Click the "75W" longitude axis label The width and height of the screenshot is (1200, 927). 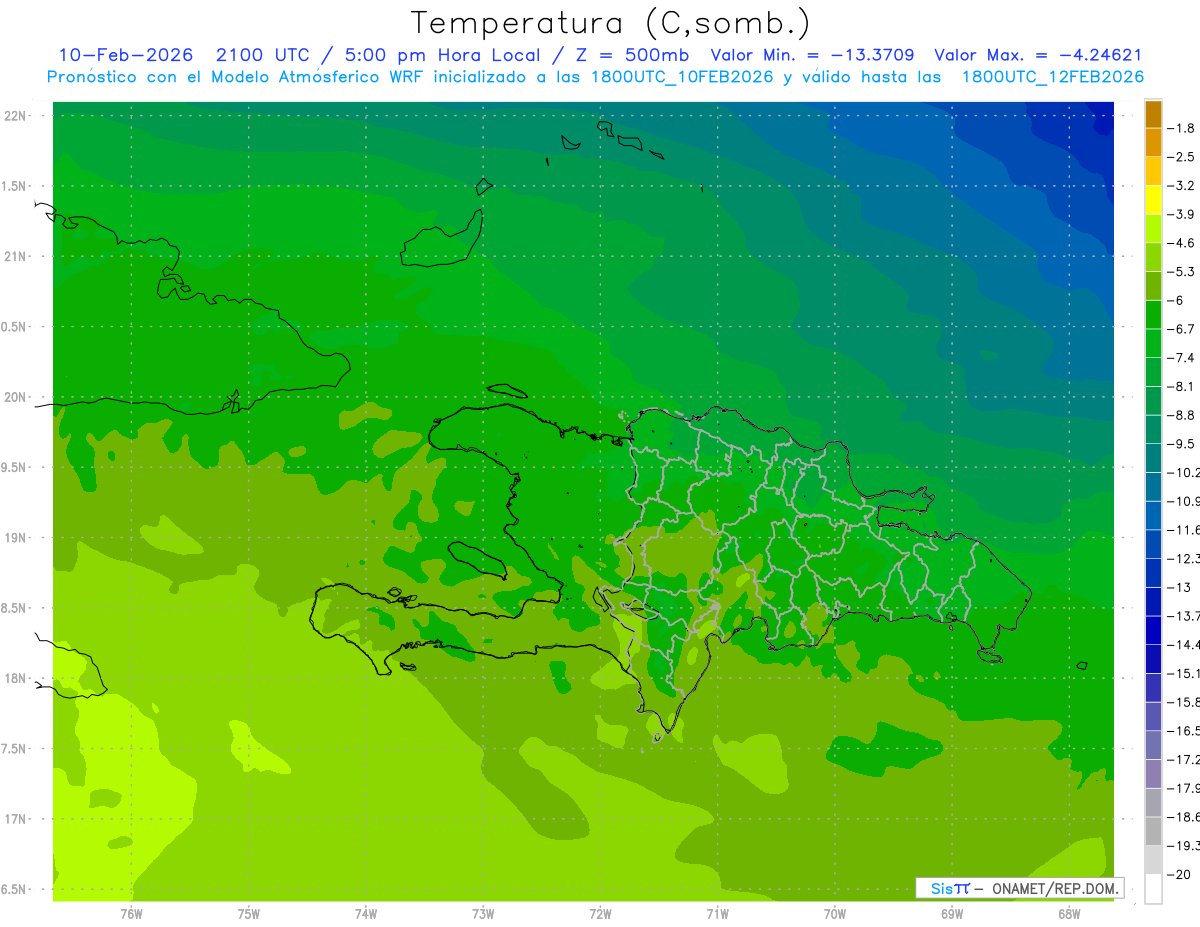(x=249, y=913)
